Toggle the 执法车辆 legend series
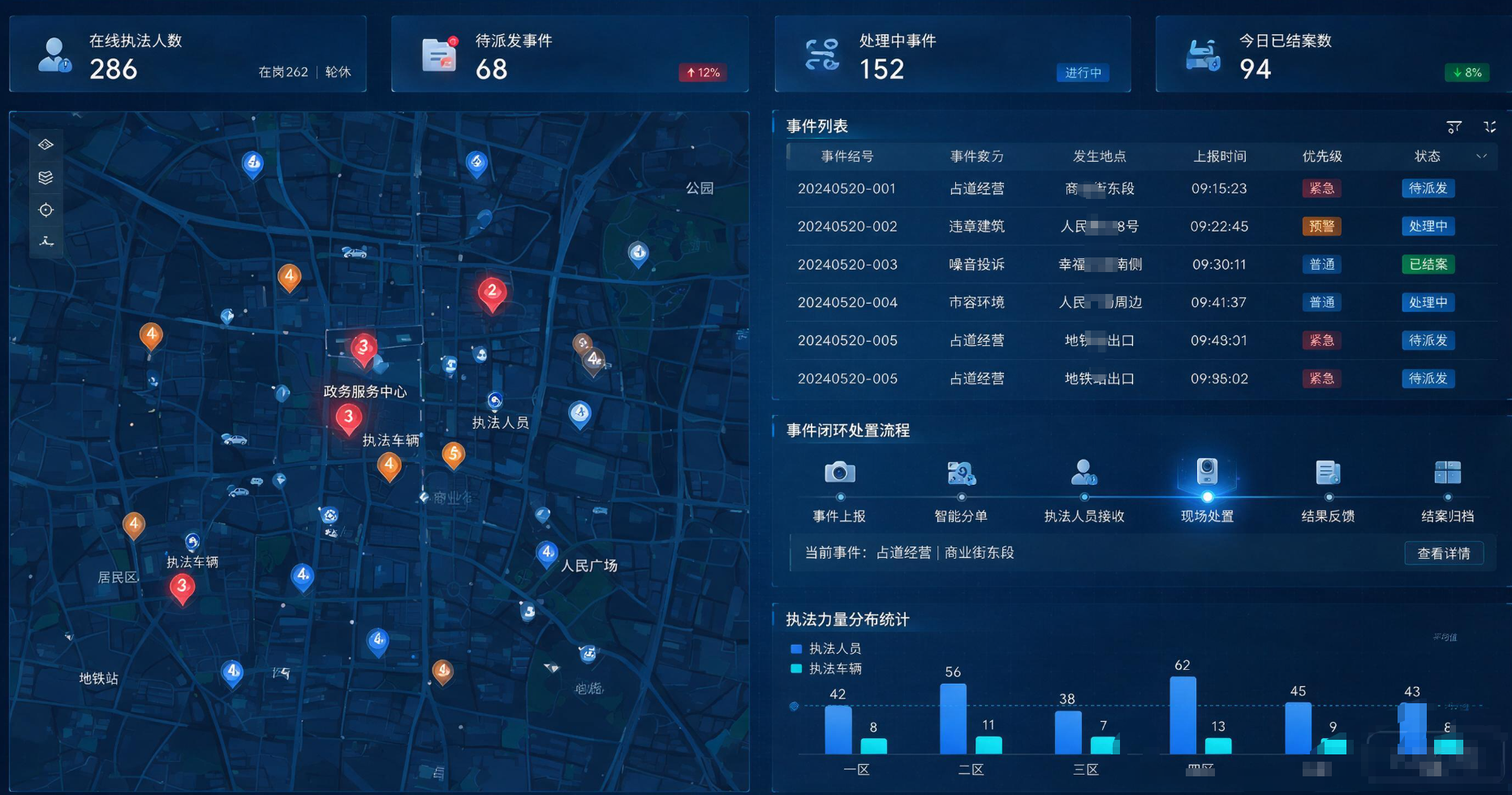The image size is (1512, 795). click(826, 669)
